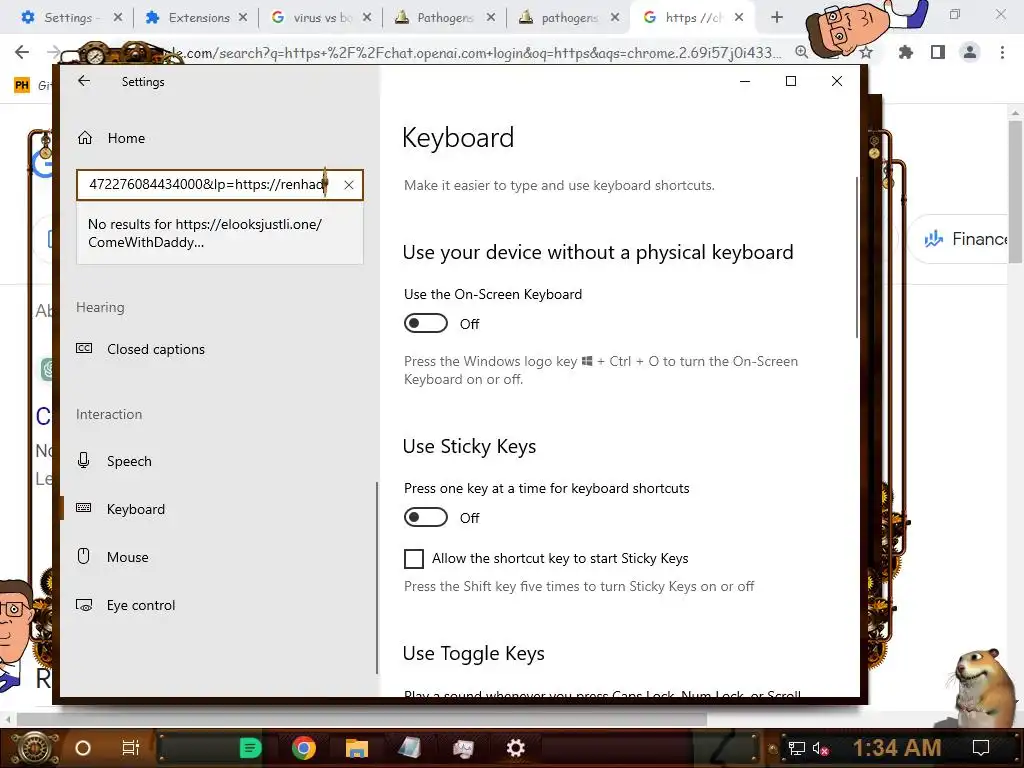Click the 'Use Sticky Keys' heading
This screenshot has width=1024, height=768.
click(x=470, y=447)
